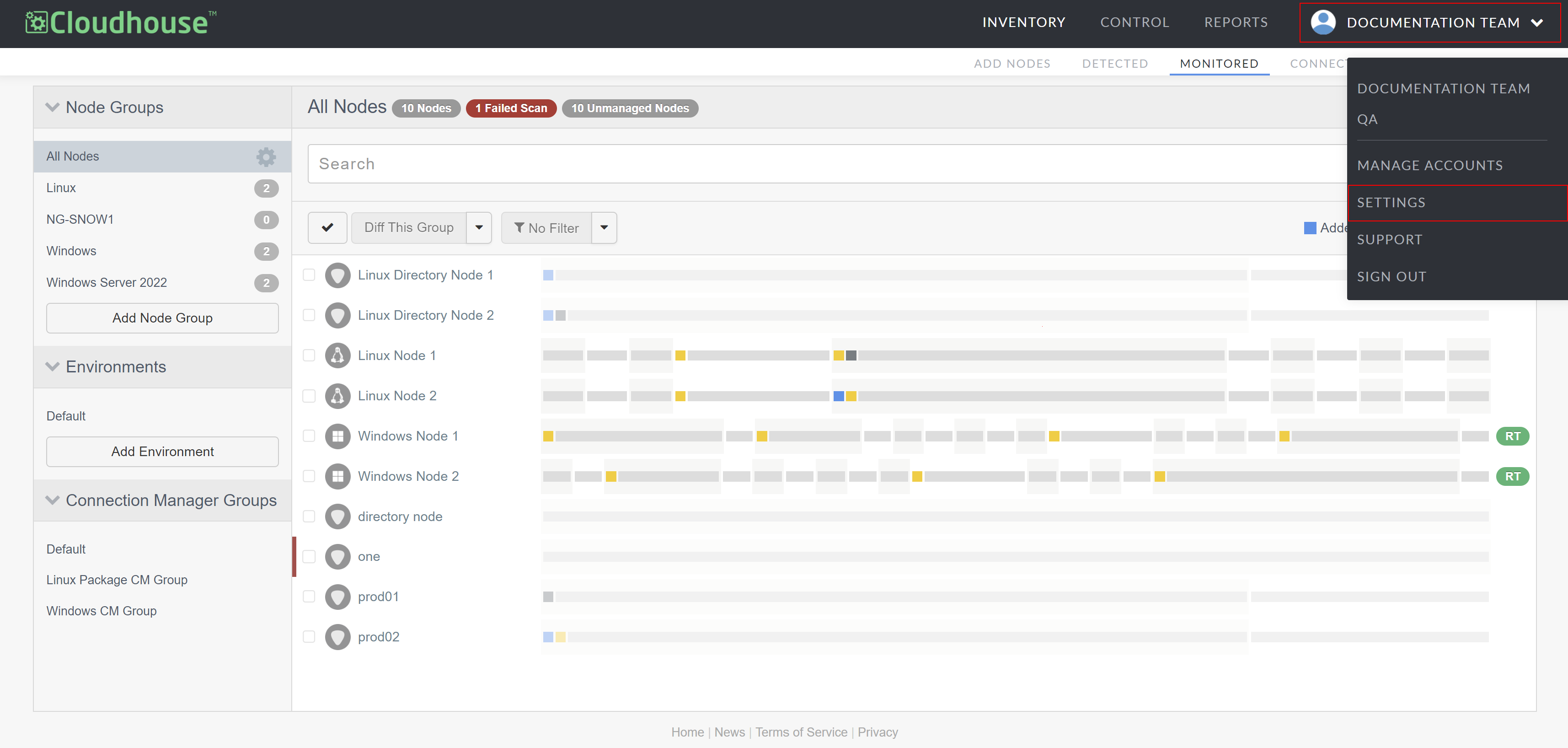1568x748 pixels.
Task: Choose Sign Out from menu
Action: pyautogui.click(x=1391, y=277)
